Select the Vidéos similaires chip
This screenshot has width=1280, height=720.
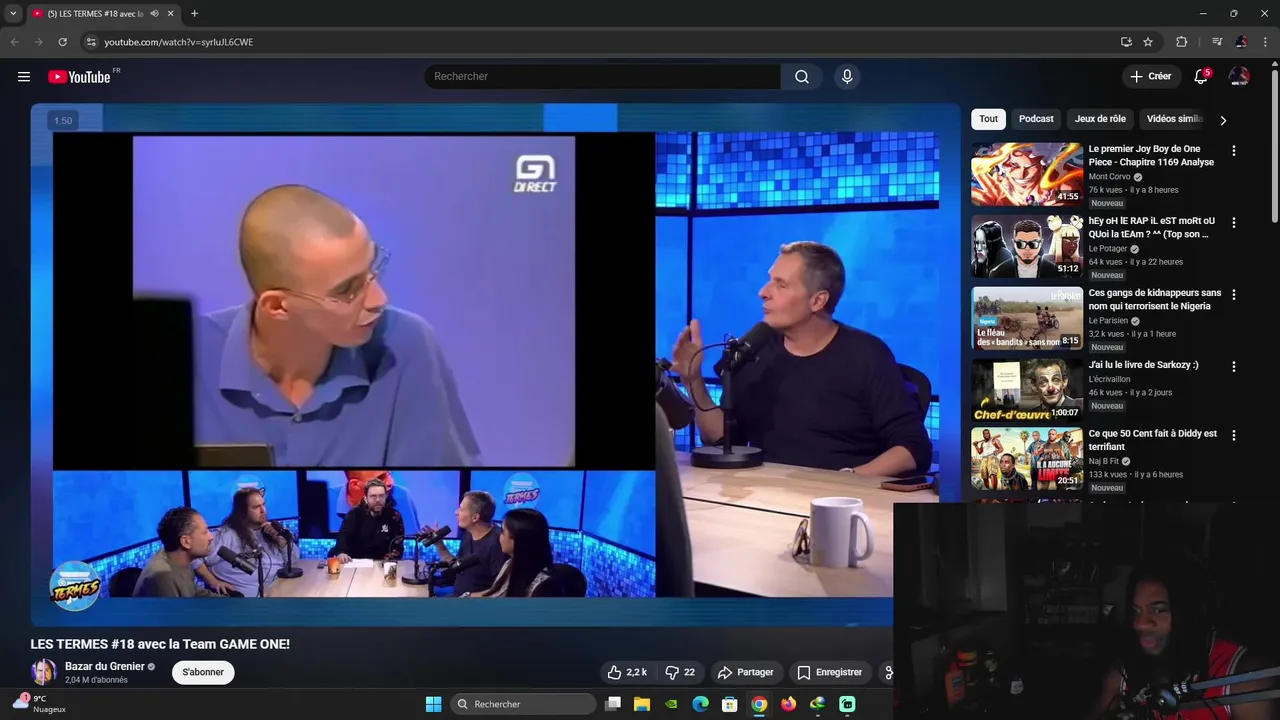[x=1174, y=119]
